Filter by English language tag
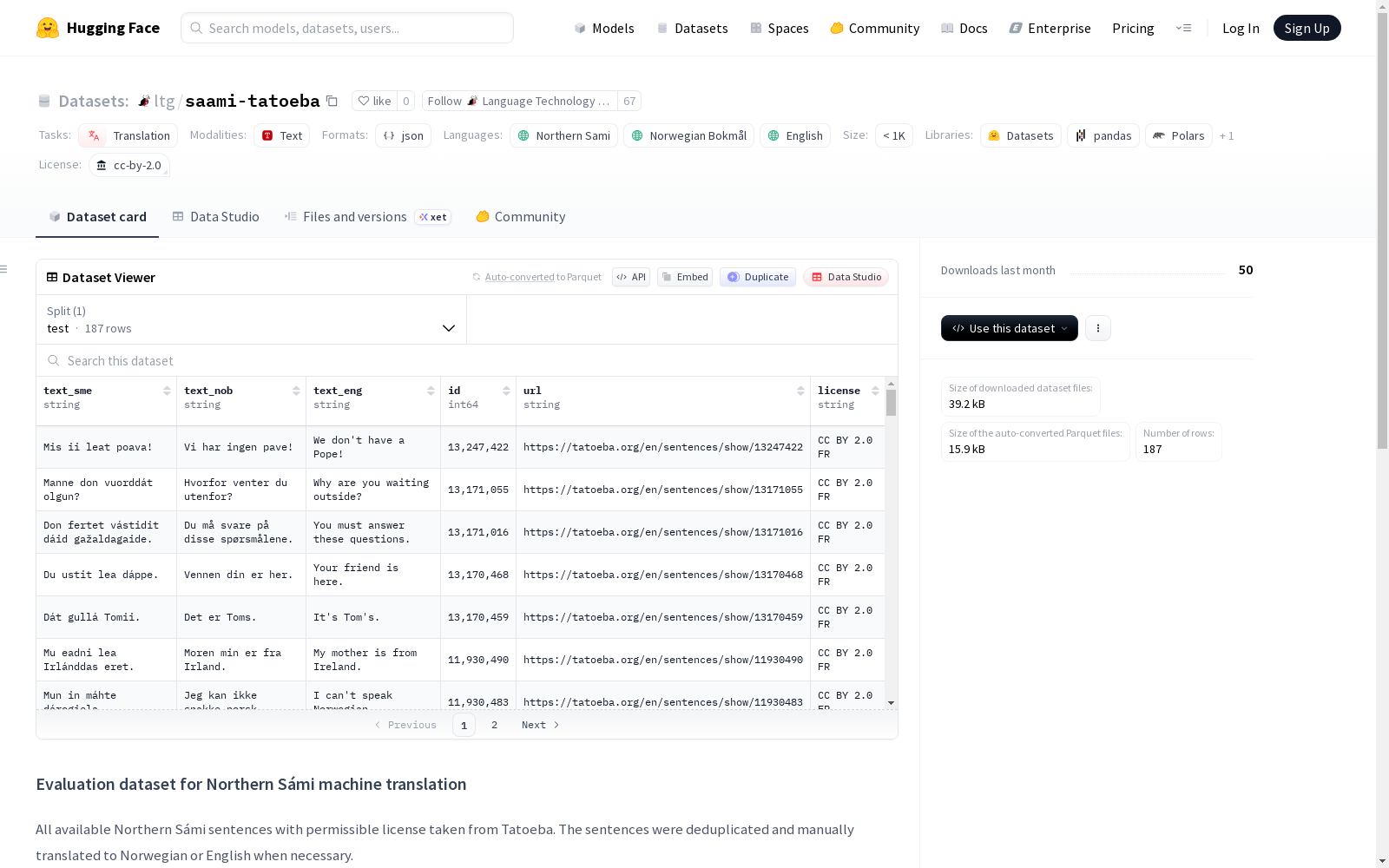This screenshot has height=868, width=1389. (795, 135)
